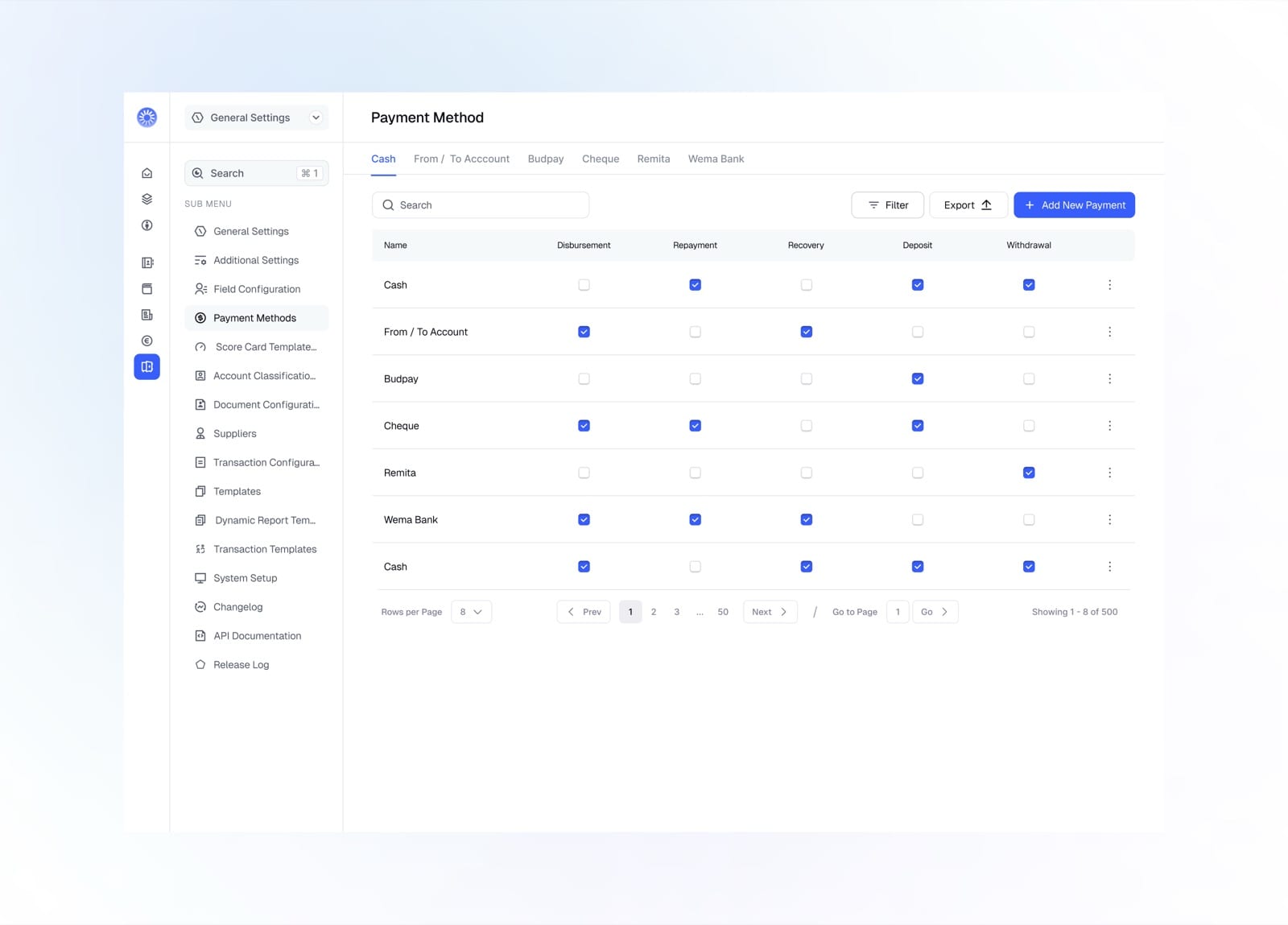
Task: Click the three dots for From / To Account
Action: (x=1109, y=332)
